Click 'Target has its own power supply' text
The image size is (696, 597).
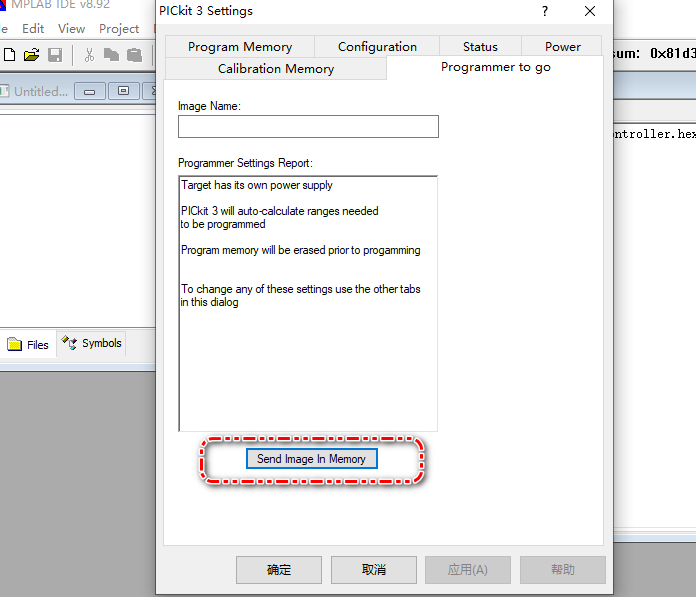point(257,185)
